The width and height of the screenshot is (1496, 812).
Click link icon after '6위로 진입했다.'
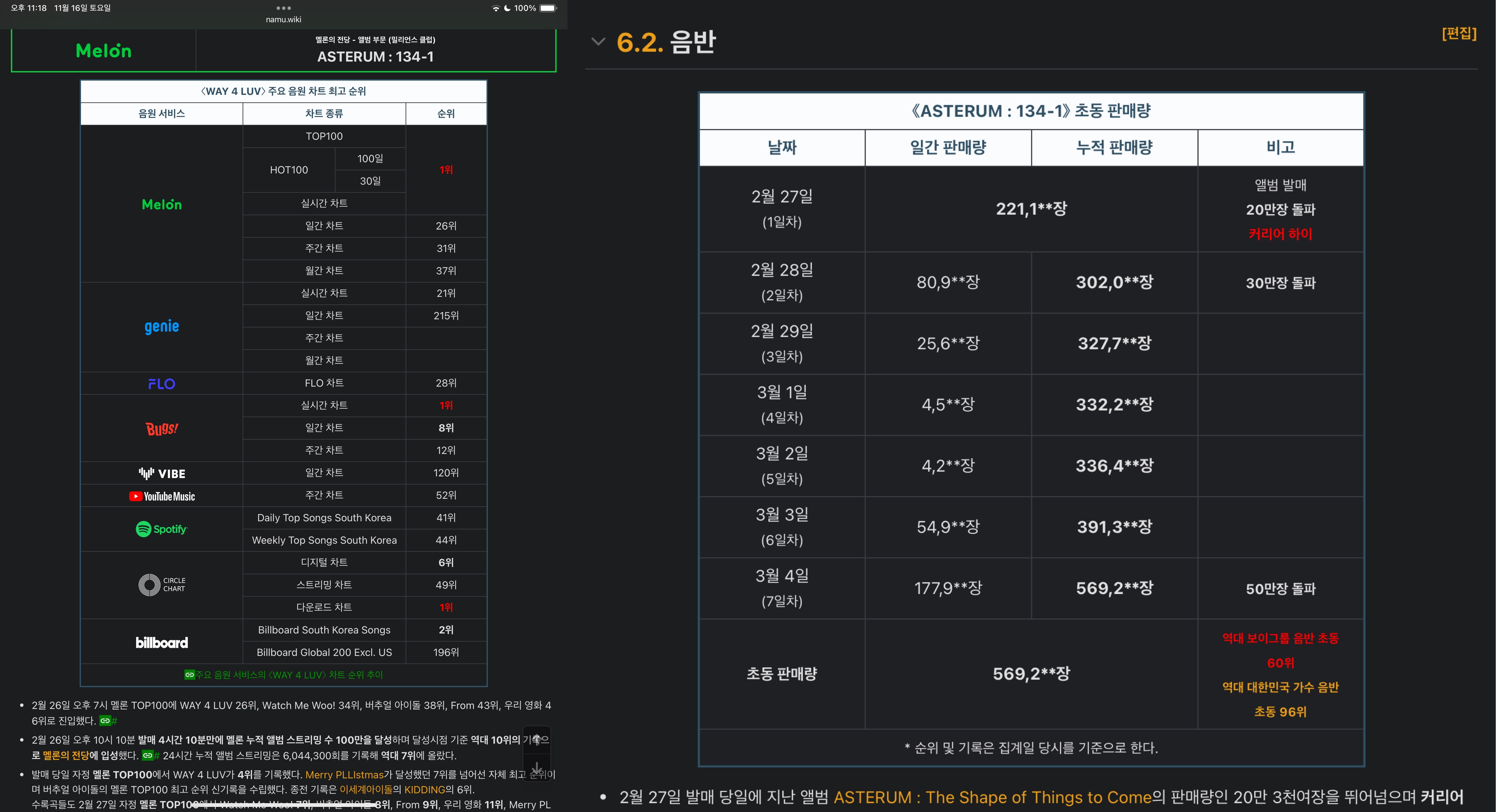105,721
